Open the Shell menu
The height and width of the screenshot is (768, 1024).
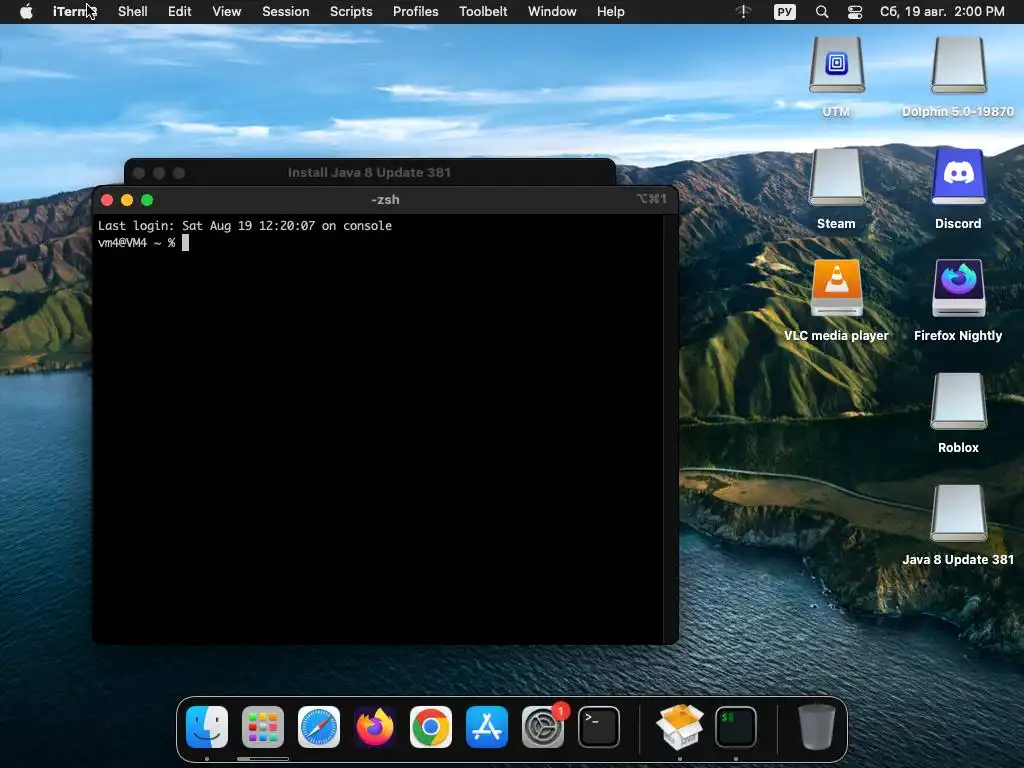(133, 12)
